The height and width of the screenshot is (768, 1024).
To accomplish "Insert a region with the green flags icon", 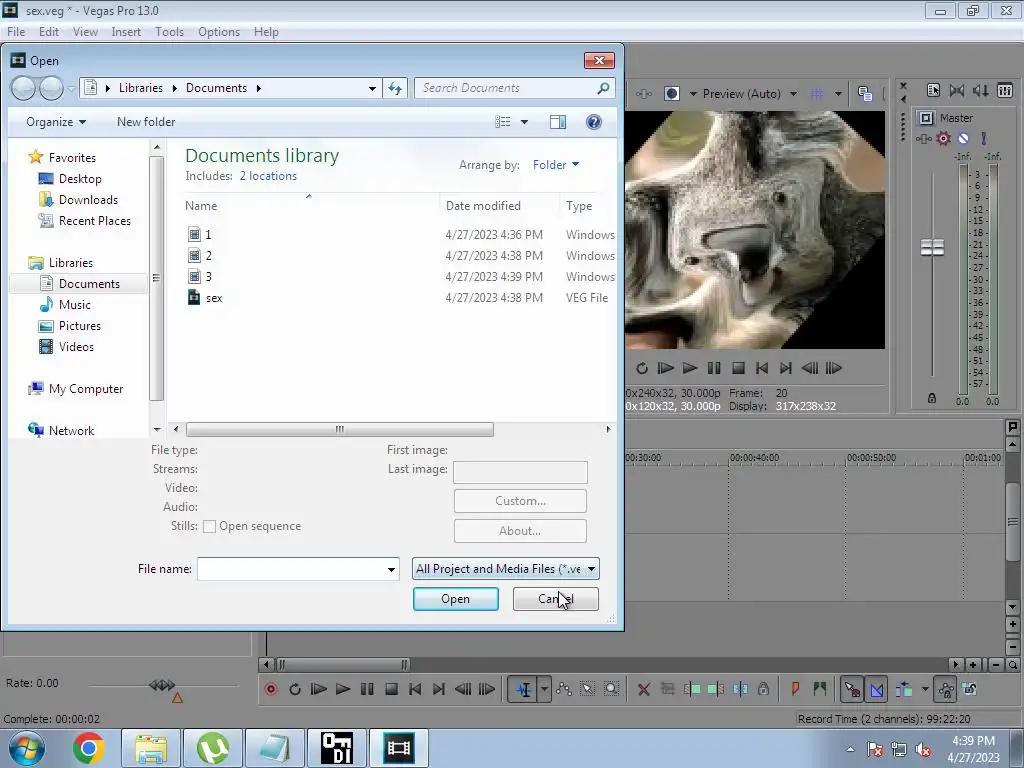I will click(820, 688).
